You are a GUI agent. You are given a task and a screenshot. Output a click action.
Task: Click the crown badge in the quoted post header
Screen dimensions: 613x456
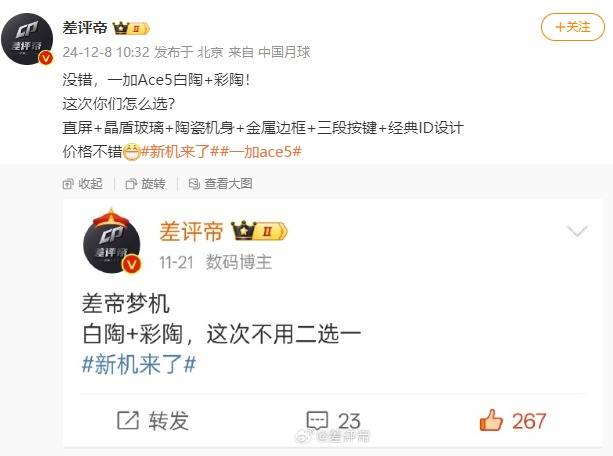coord(259,231)
